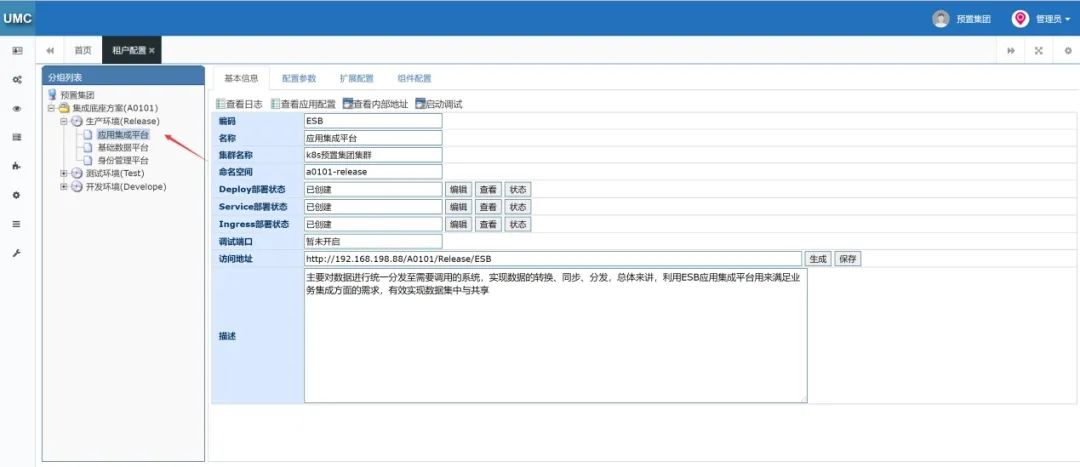Click 状态 in Service部署状态 row

[x=519, y=207]
